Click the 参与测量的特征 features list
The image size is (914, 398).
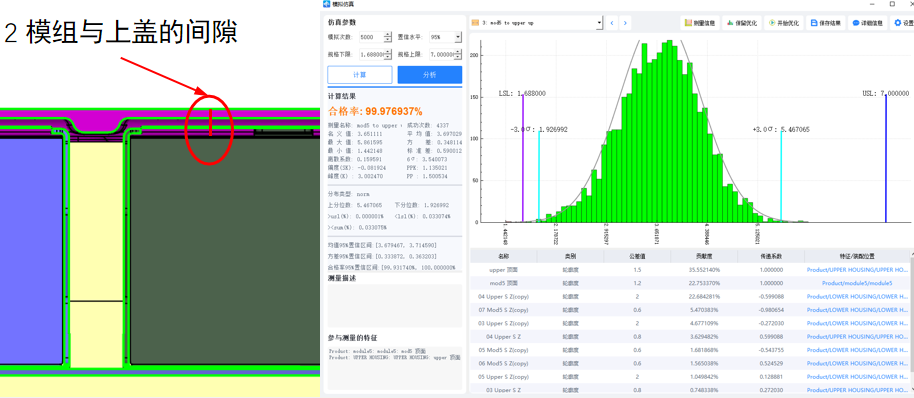click(x=395, y=368)
